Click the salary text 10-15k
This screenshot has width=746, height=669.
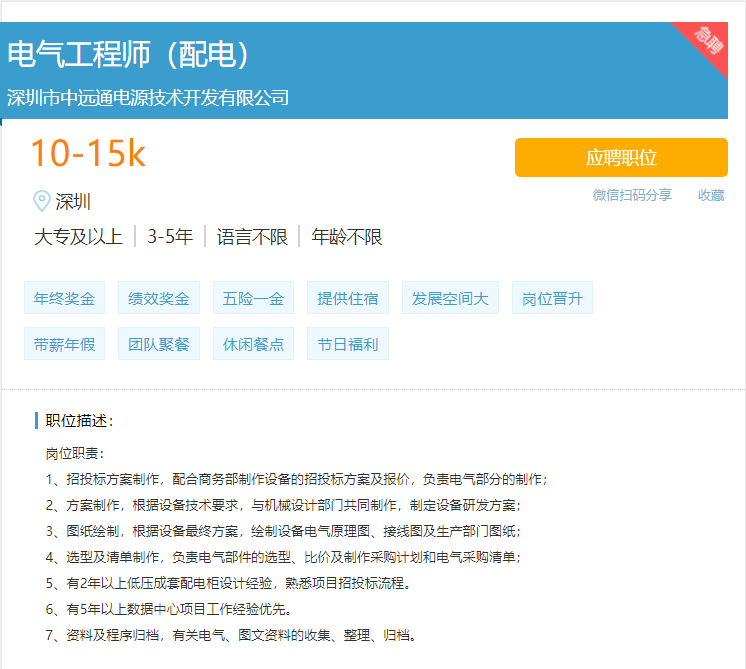pos(88,153)
